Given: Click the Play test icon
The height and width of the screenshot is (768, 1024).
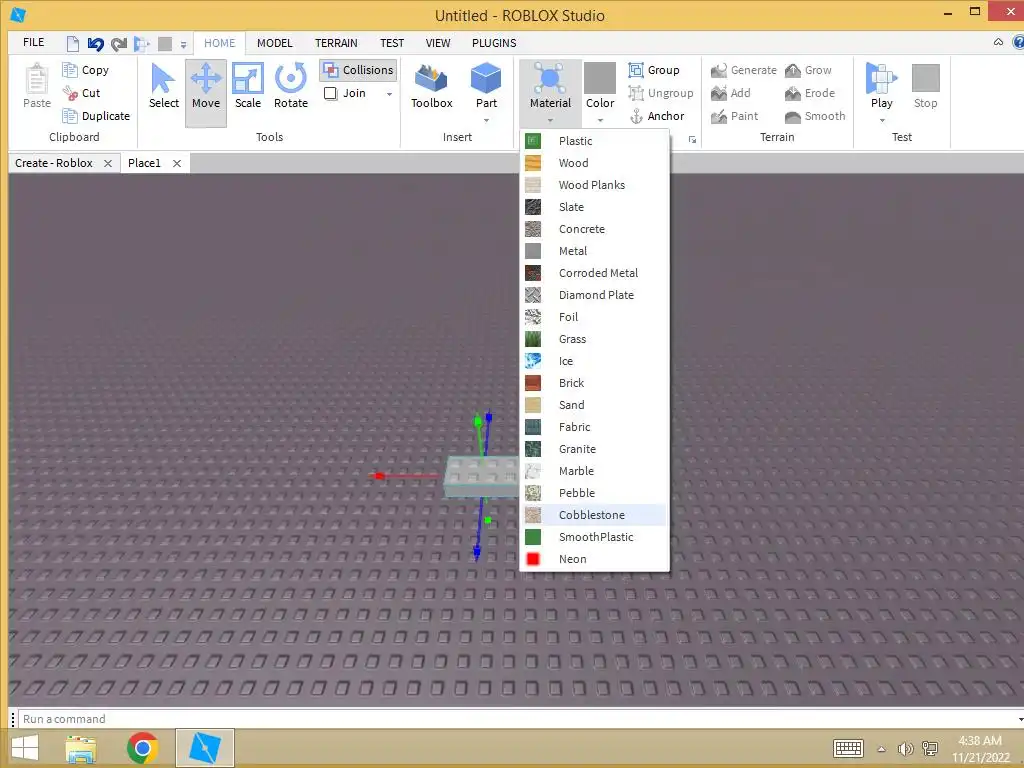Looking at the screenshot, I should [x=882, y=78].
